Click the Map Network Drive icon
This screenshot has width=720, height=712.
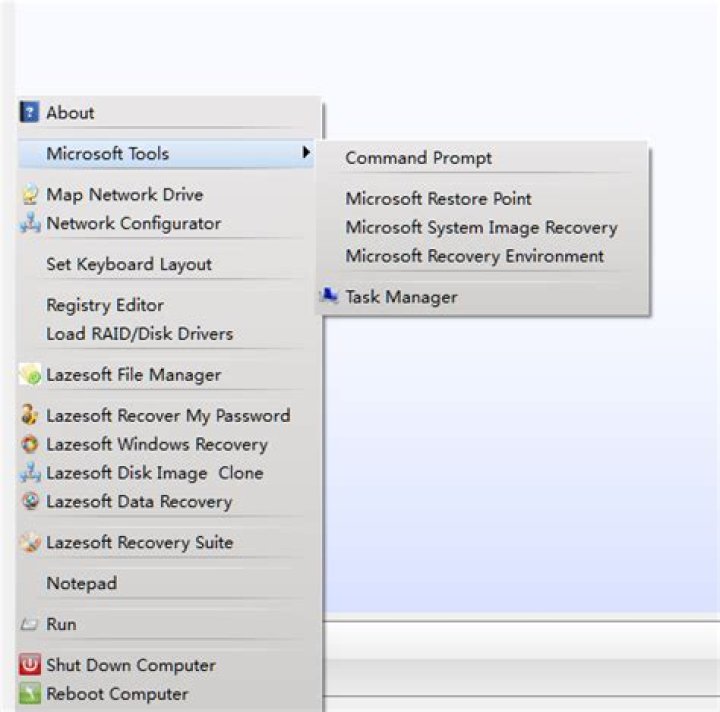pos(30,194)
